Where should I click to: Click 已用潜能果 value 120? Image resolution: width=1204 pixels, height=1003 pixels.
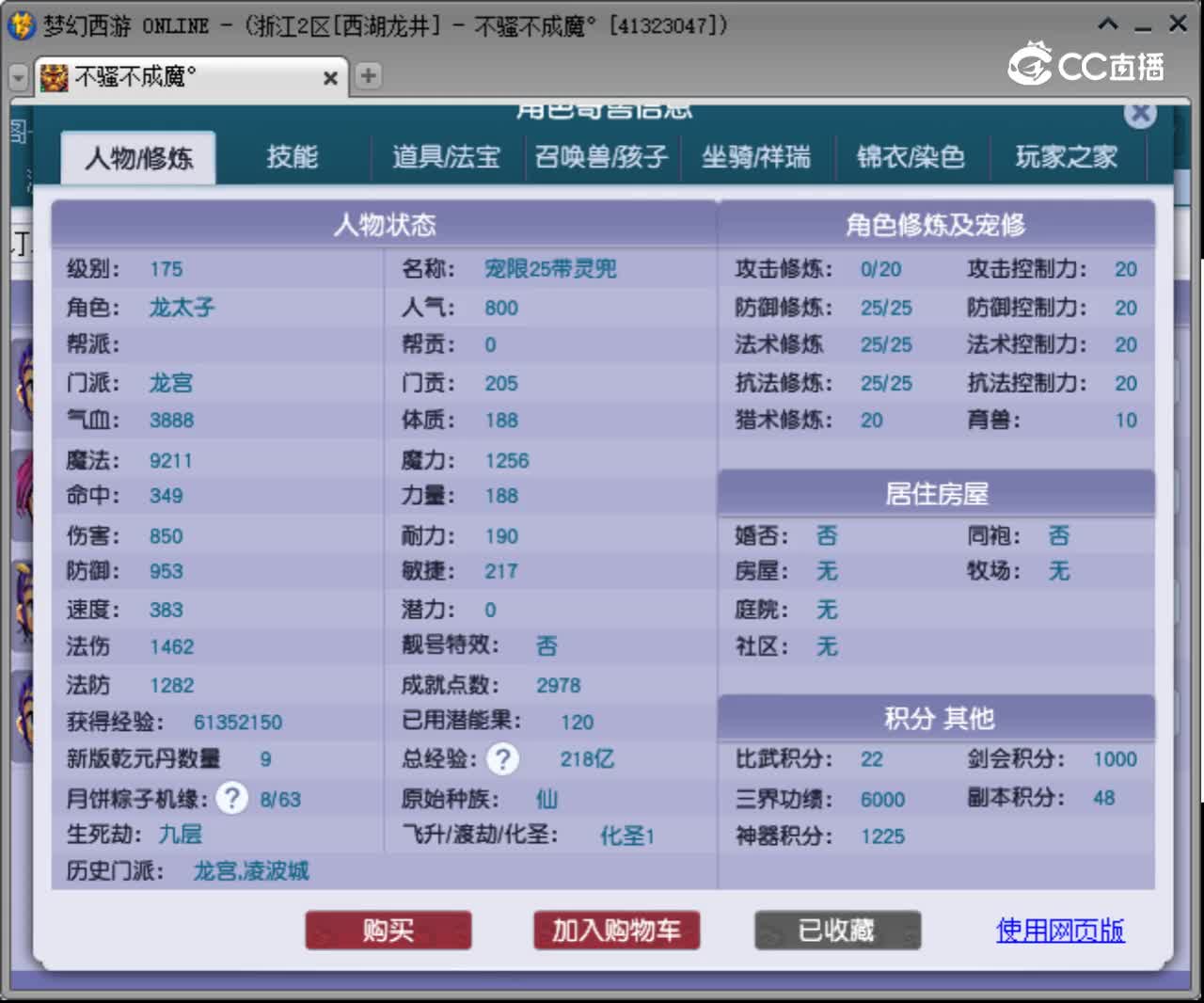(577, 723)
